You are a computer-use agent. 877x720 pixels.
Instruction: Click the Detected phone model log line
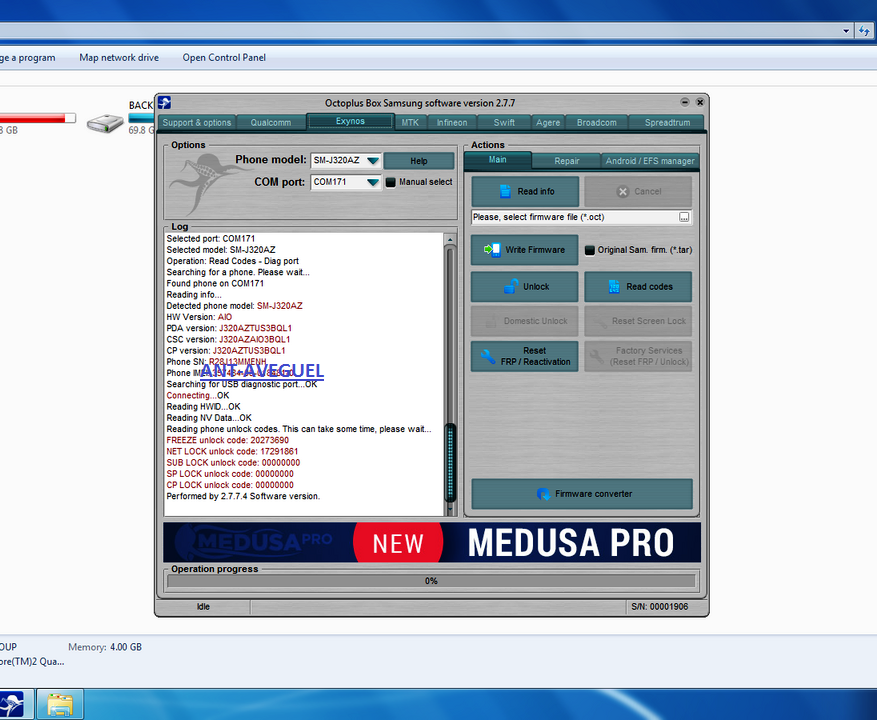tap(234, 306)
